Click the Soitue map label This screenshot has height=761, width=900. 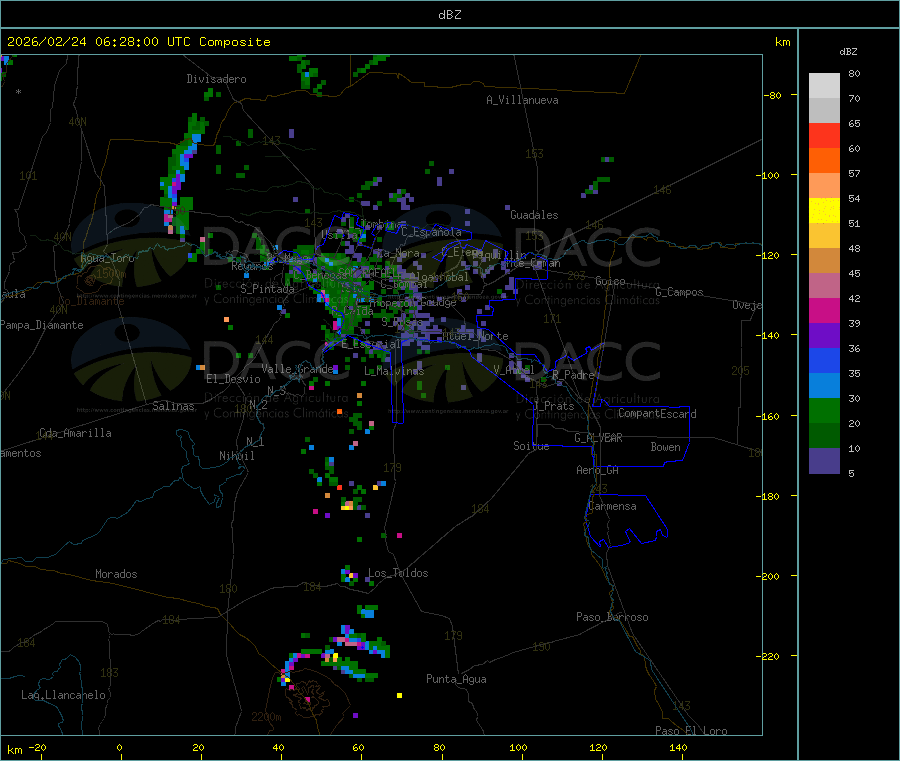pos(531,446)
